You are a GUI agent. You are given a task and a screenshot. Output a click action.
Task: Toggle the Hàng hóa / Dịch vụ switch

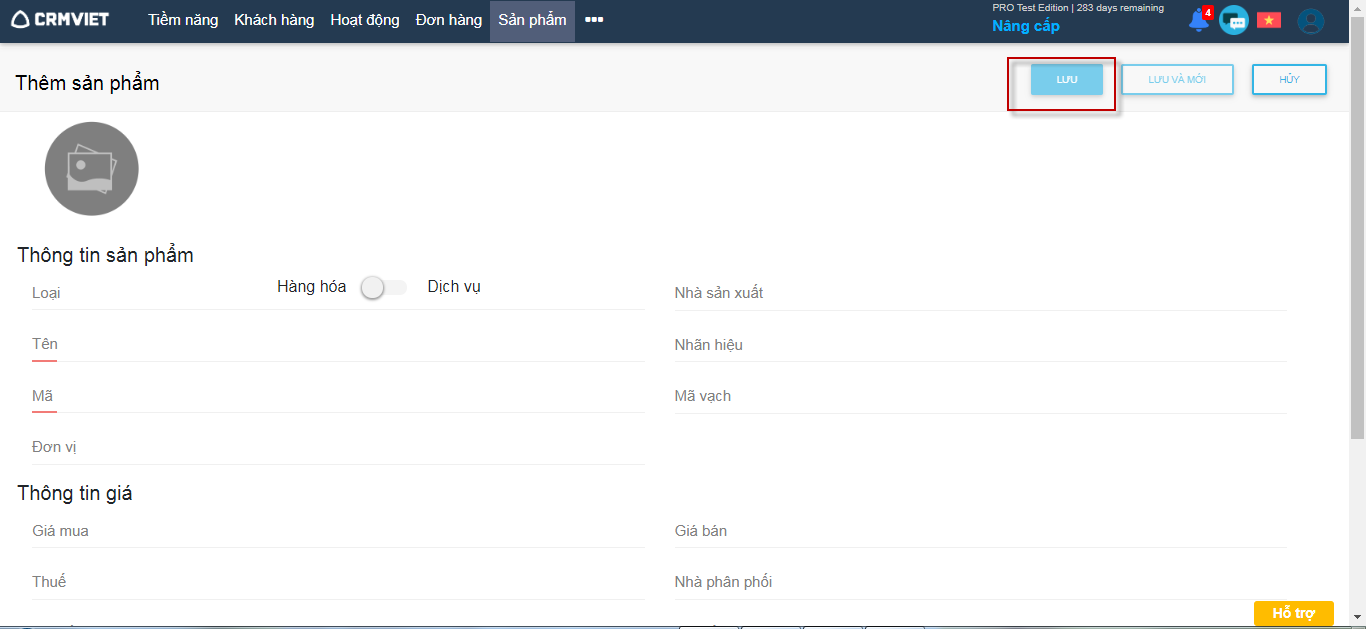click(x=383, y=288)
